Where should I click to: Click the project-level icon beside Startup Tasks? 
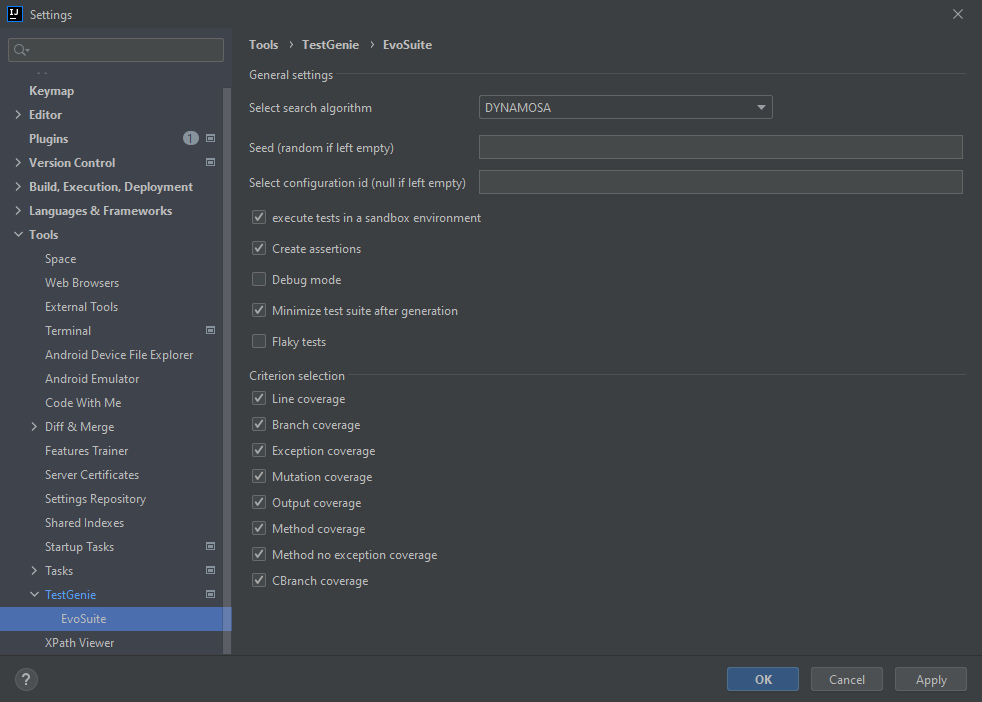click(210, 546)
